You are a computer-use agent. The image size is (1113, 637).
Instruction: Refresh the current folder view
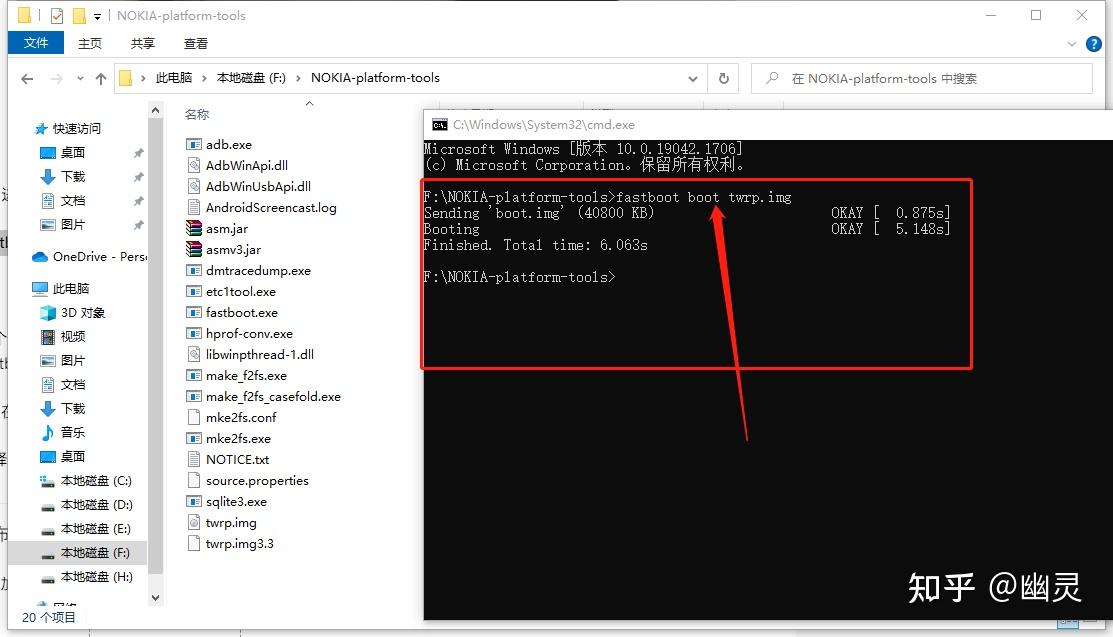pos(723,79)
